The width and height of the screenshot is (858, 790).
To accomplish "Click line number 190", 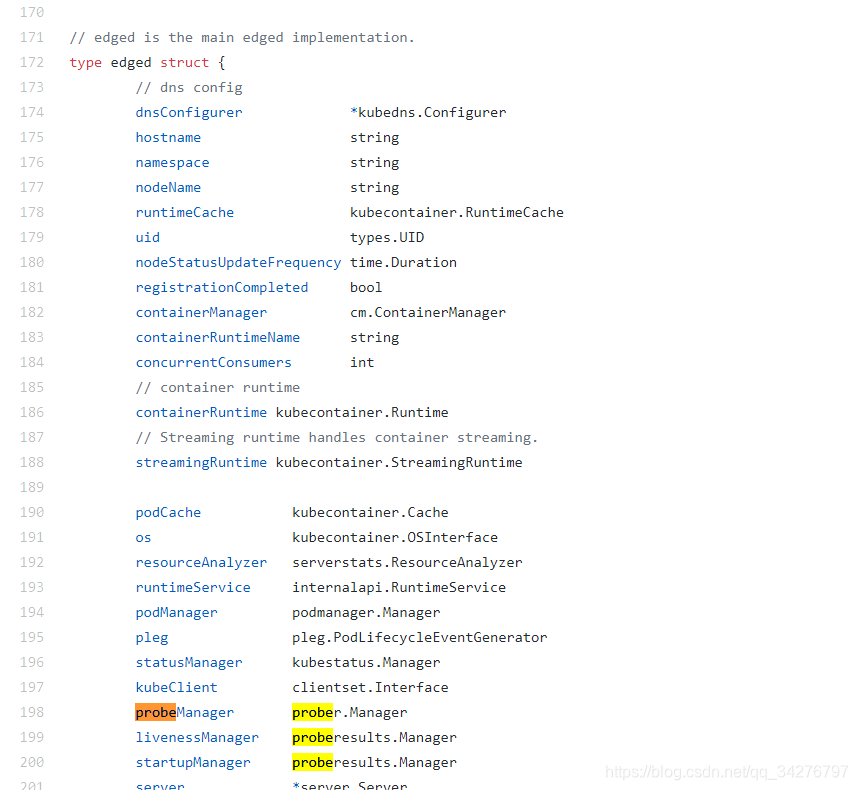I will pyautogui.click(x=32, y=513).
